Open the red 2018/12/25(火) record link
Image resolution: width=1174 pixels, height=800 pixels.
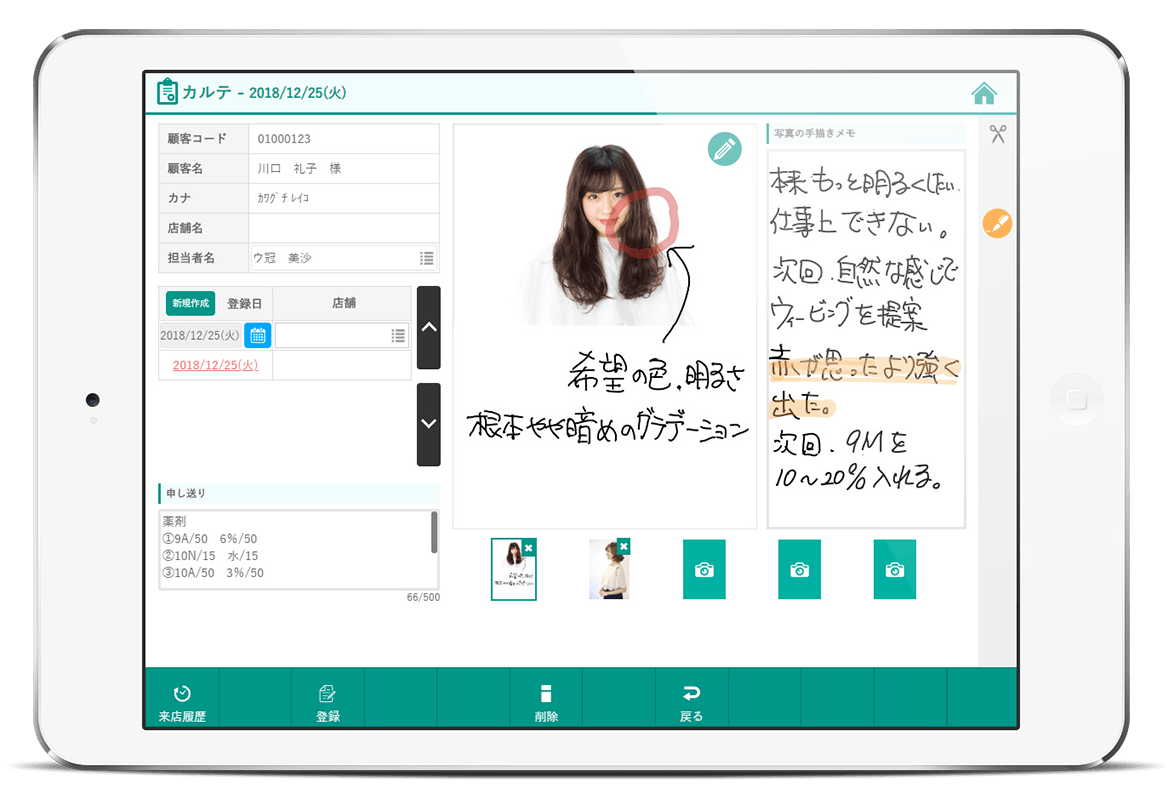(215, 365)
